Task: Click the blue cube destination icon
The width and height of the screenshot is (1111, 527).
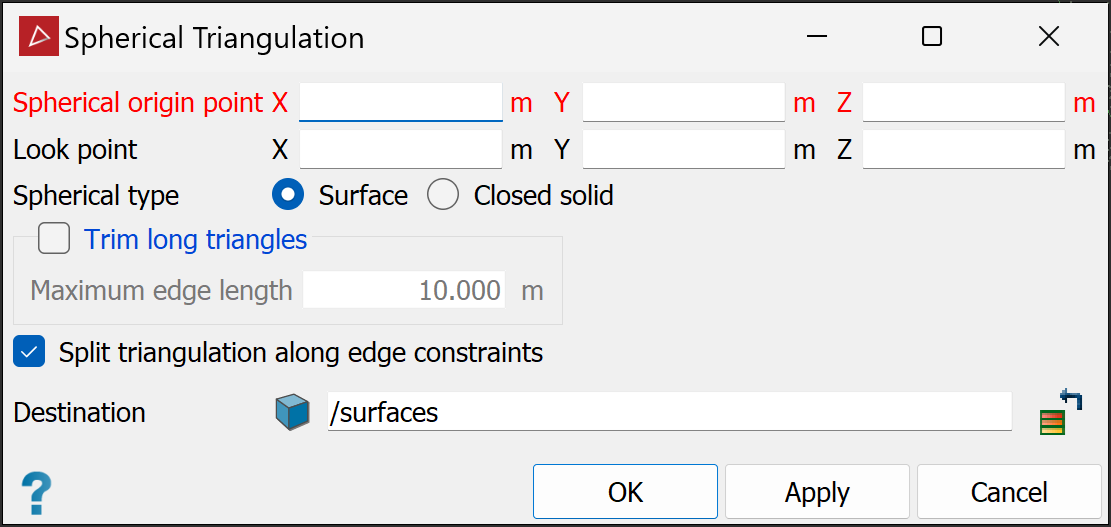Action: (x=293, y=412)
